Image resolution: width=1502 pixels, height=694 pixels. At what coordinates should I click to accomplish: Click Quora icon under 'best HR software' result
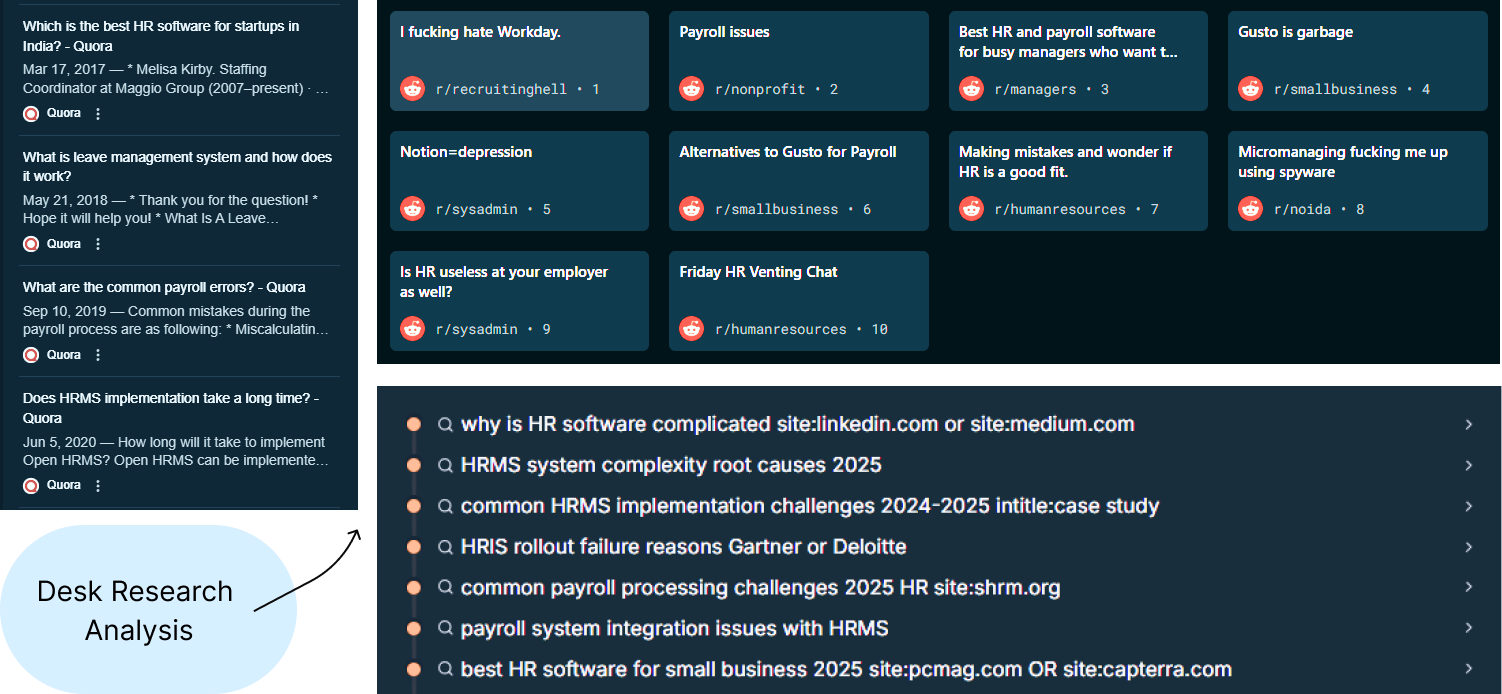click(x=31, y=114)
